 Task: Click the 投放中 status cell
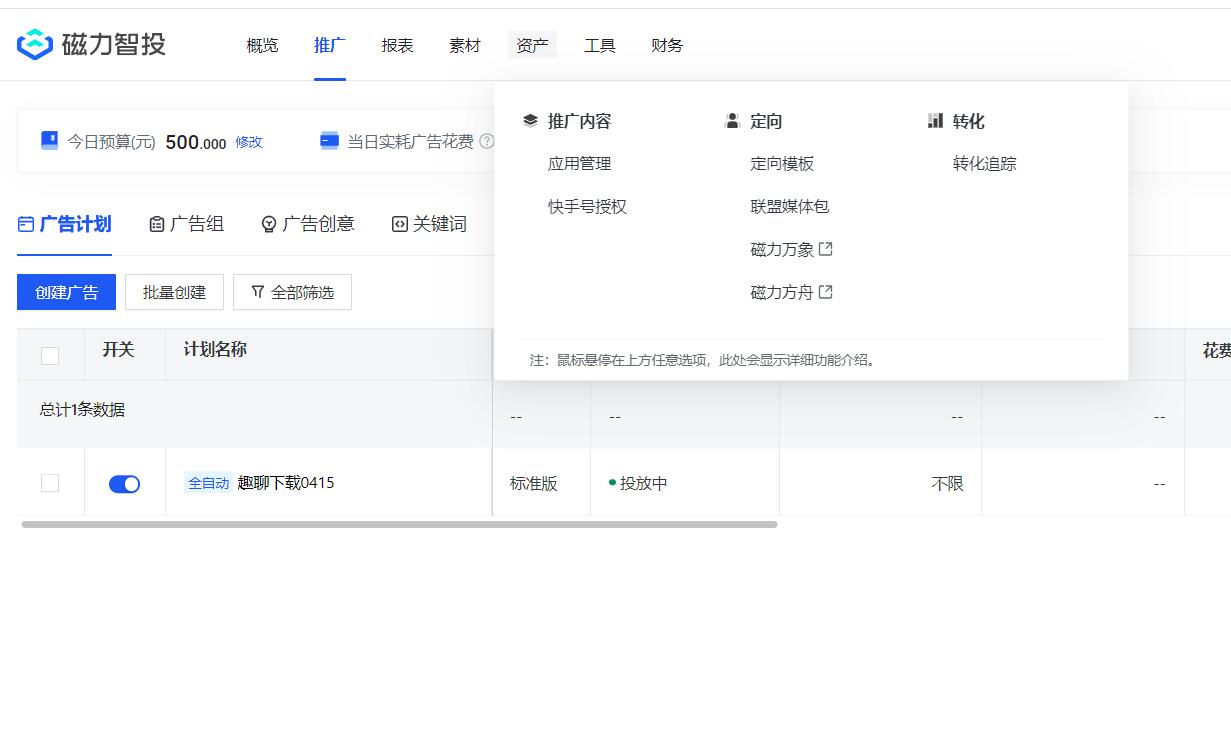[638, 484]
